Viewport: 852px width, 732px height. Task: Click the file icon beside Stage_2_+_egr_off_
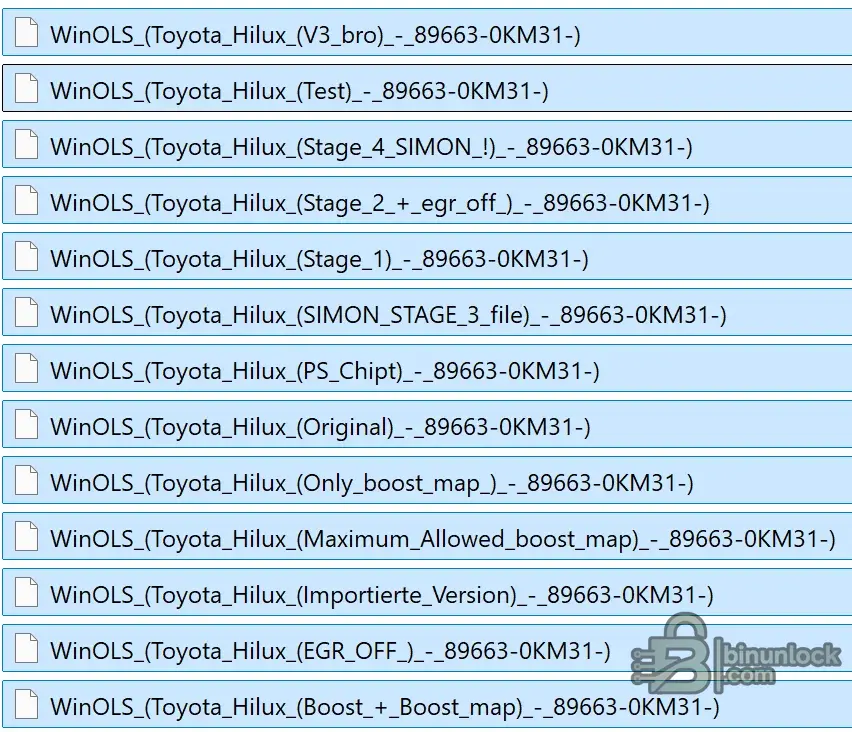[26, 201]
